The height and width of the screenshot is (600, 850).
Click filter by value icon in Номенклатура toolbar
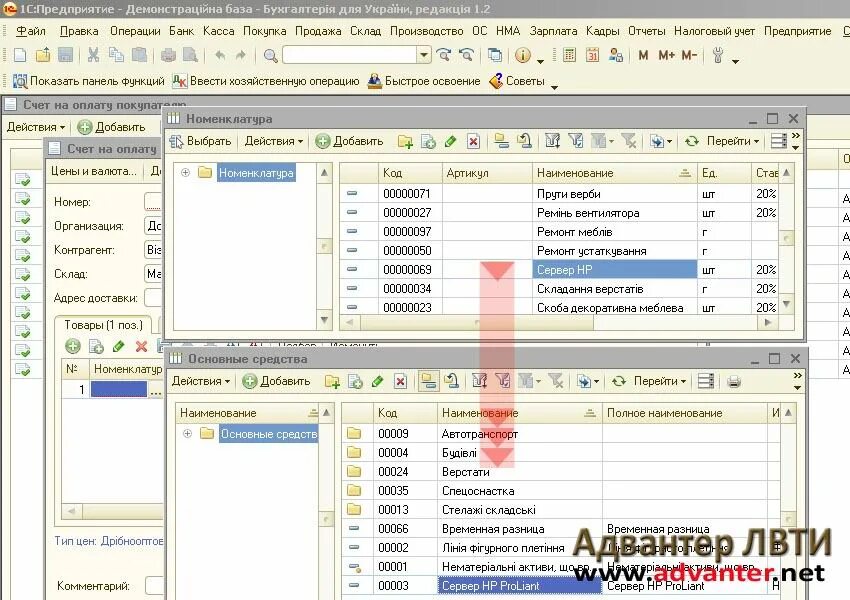(575, 141)
